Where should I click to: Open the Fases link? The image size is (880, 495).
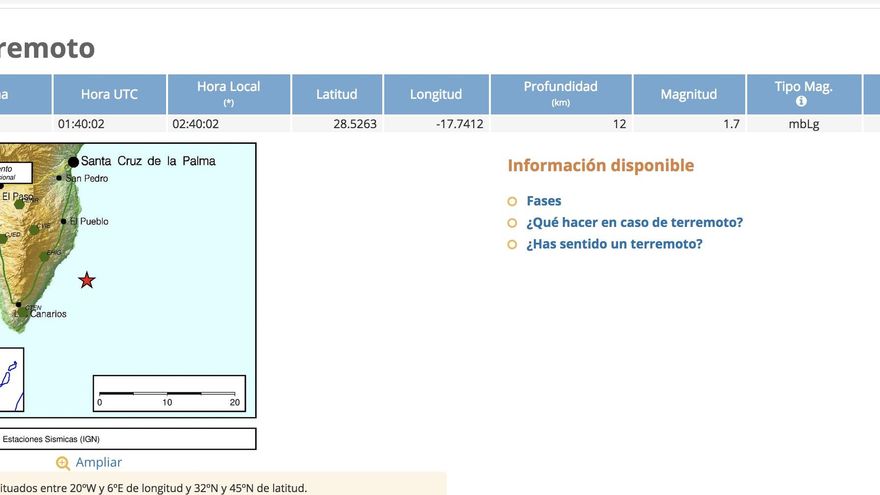[543, 201]
